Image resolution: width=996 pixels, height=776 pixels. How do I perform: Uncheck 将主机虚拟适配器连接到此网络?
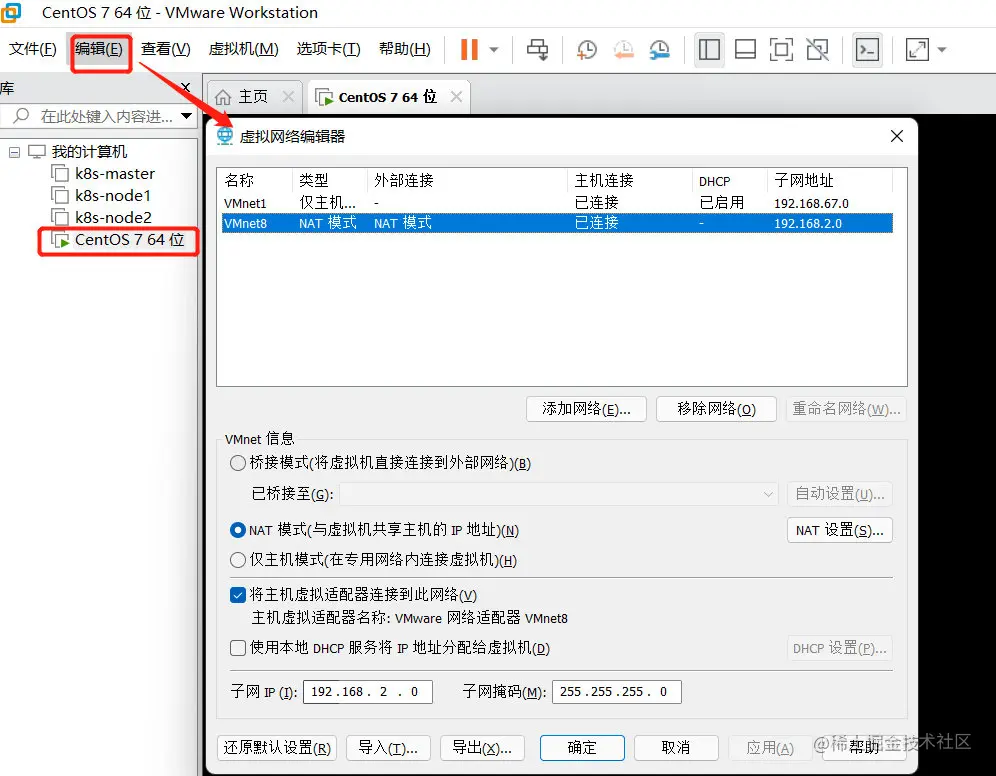point(237,594)
